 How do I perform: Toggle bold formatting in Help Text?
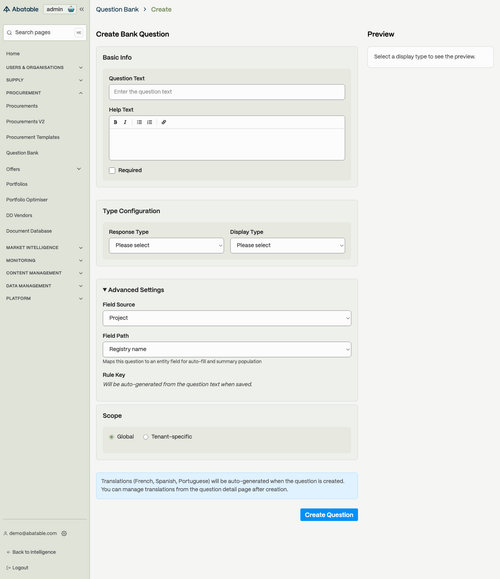pos(116,122)
